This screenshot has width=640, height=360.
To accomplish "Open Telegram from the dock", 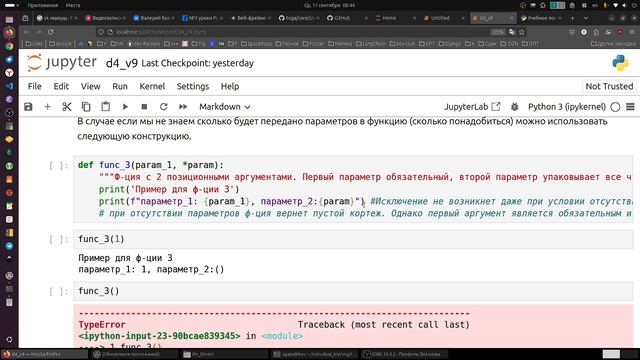I will 9,246.
